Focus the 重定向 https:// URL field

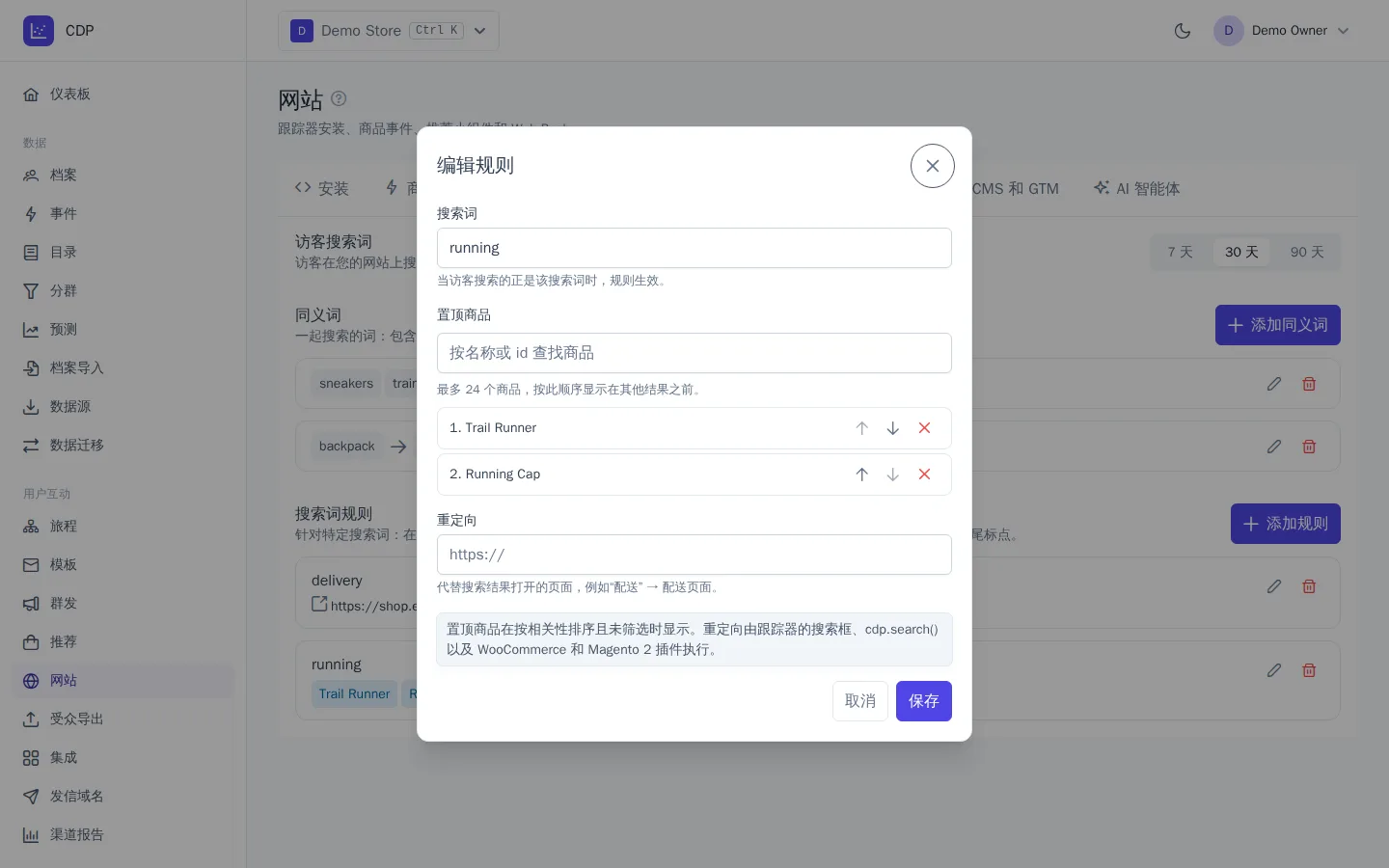click(694, 555)
